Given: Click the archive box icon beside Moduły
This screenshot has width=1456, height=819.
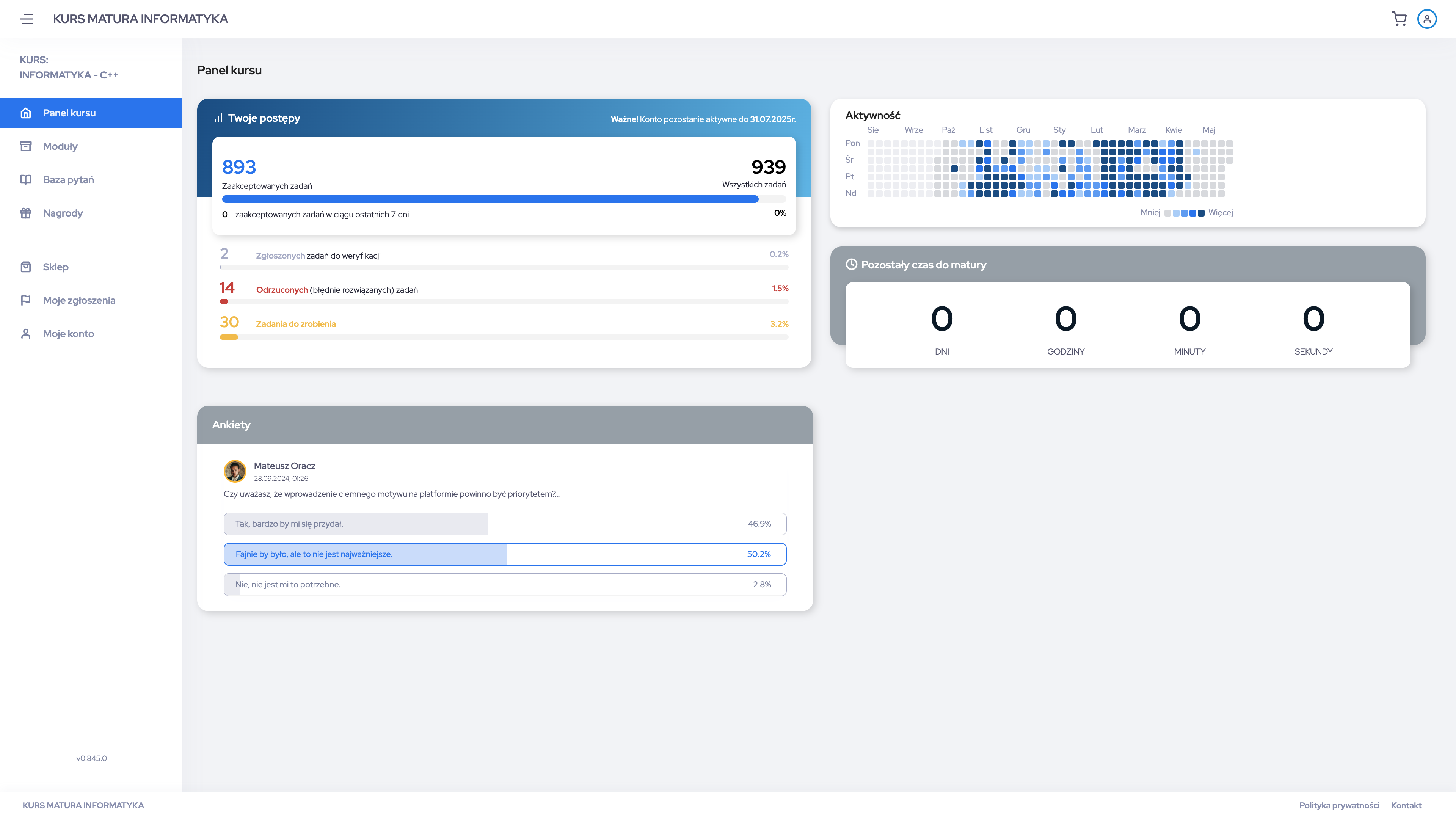Looking at the screenshot, I should tap(25, 146).
